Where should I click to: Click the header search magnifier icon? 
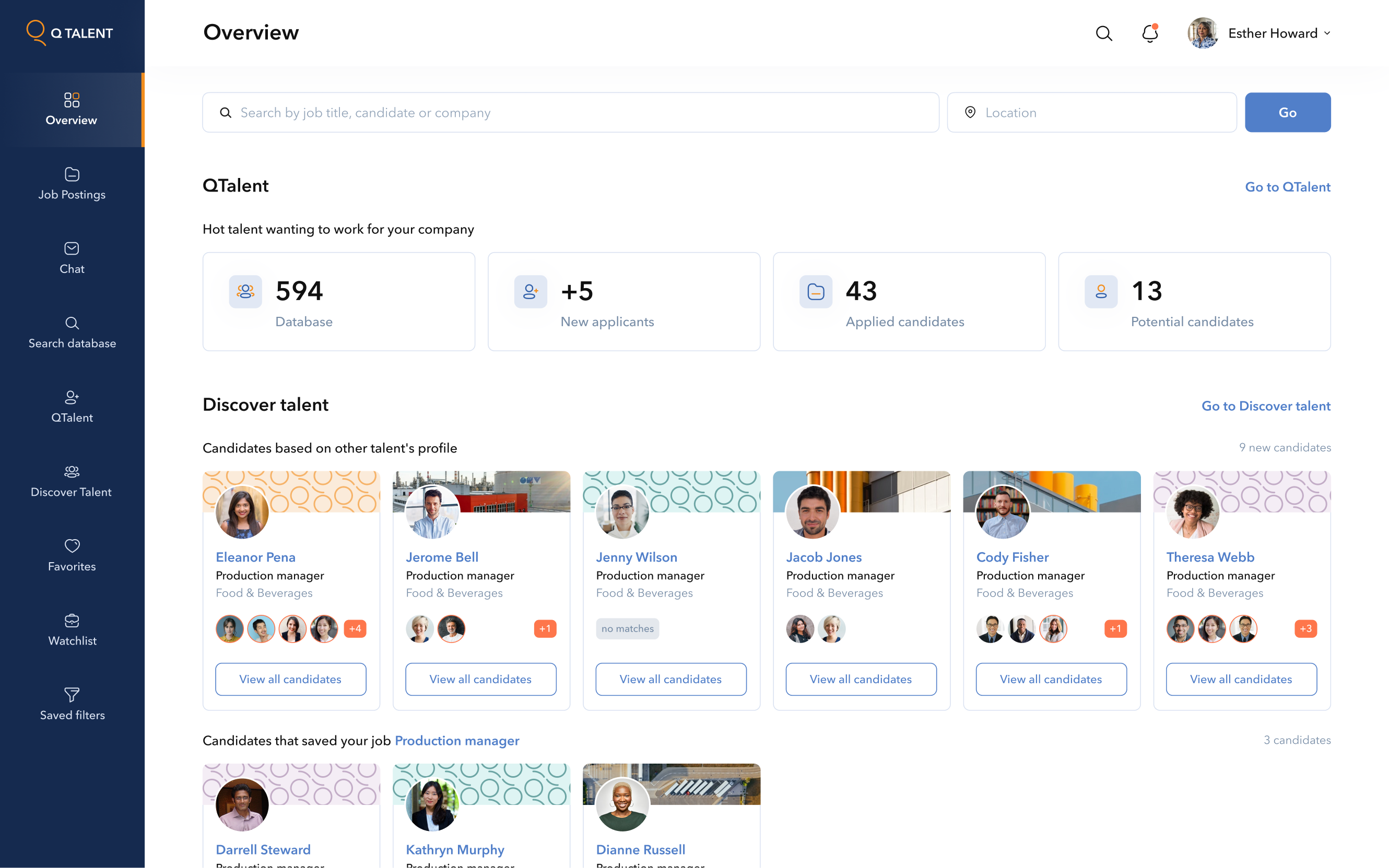(x=1103, y=33)
